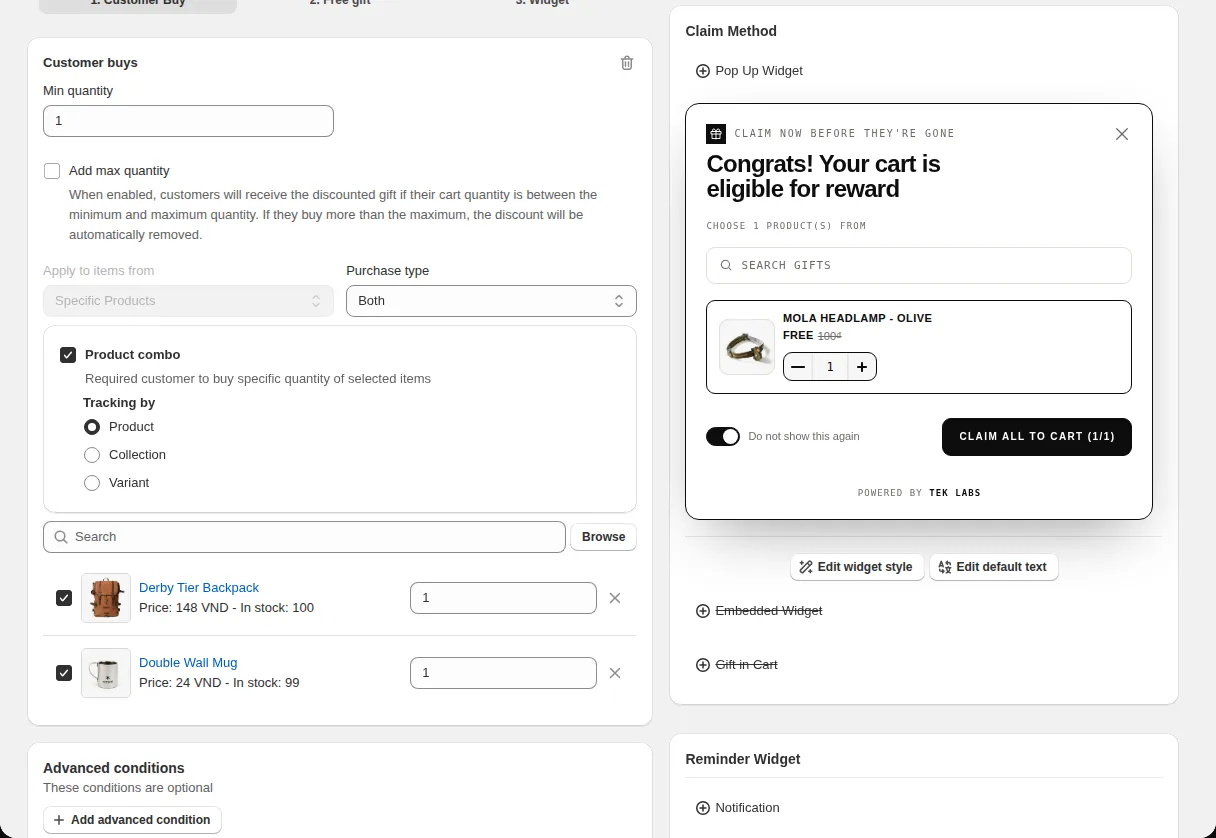Increase the Mola Headlamp quantity with plus
This screenshot has width=1216, height=838.
click(862, 367)
